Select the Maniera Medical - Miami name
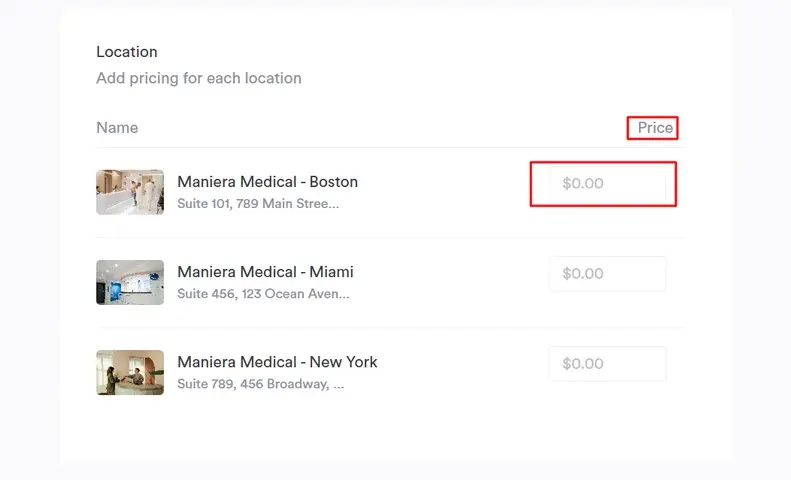Image resolution: width=791 pixels, height=480 pixels. 265,272
